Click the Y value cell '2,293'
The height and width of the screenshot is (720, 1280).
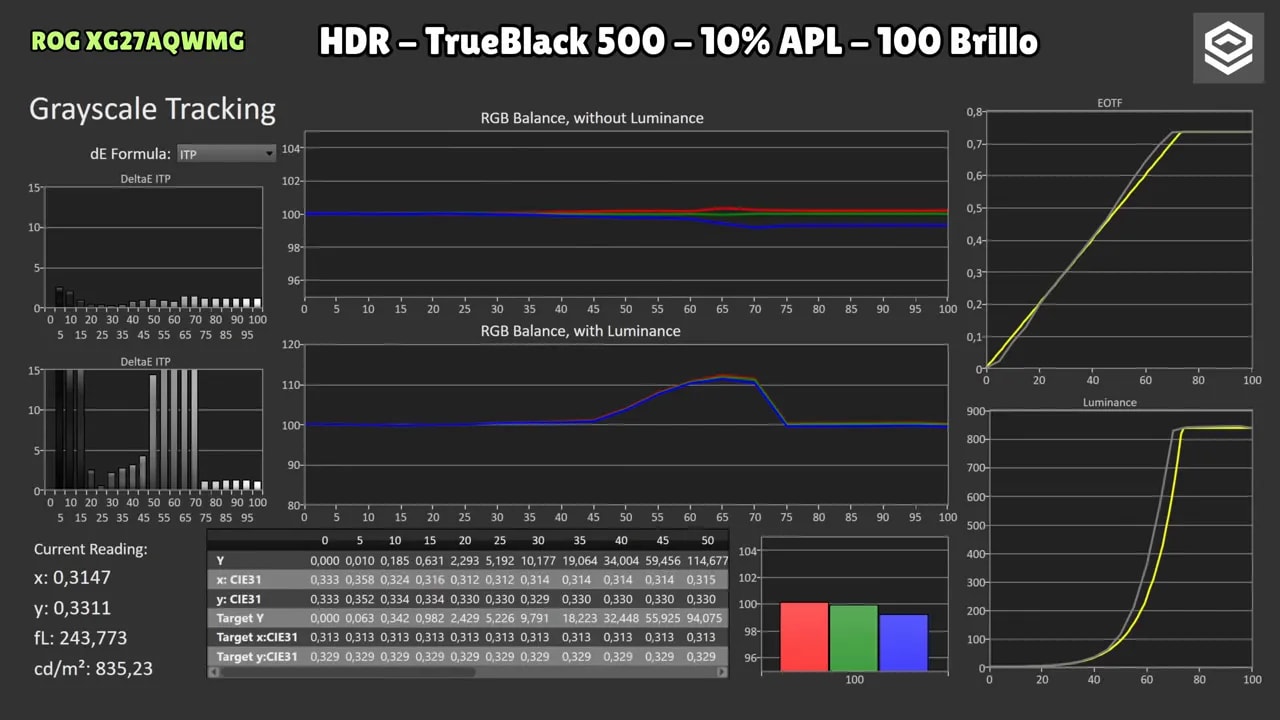click(465, 561)
